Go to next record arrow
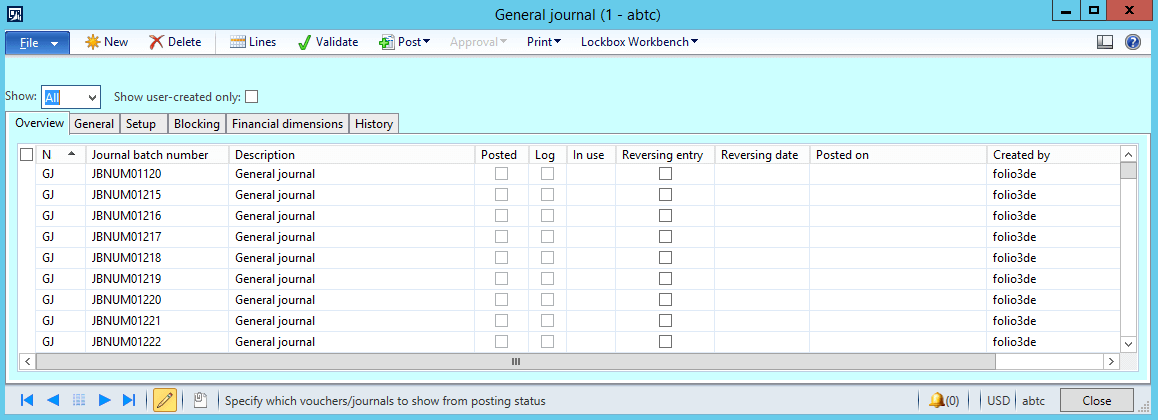The image size is (1158, 420). 104,400
